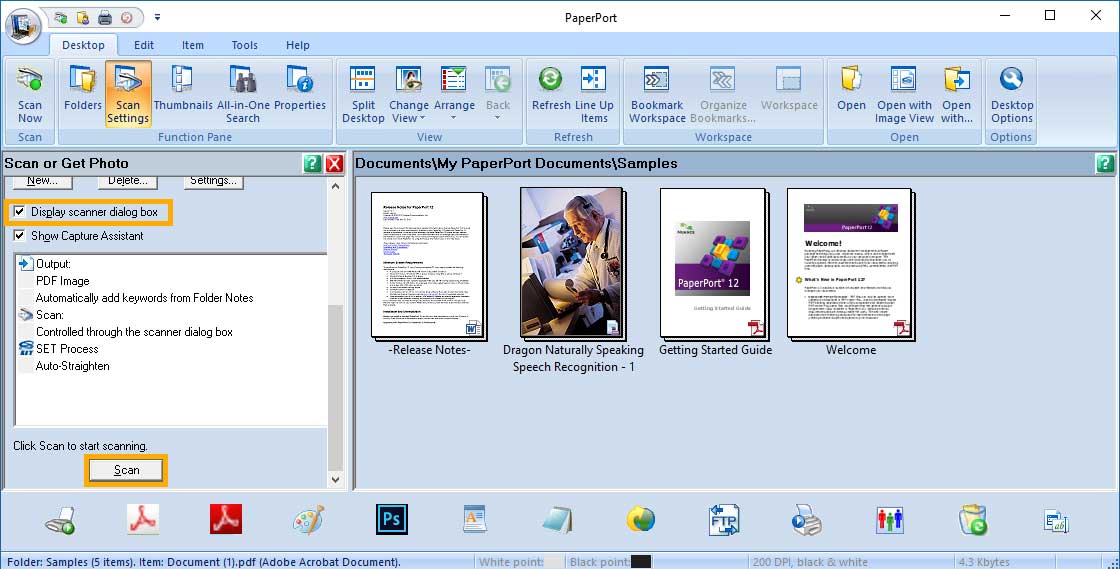Click the Photoshop icon in Send To bar
Viewport: 1120px width, 569px height.
pos(391,520)
